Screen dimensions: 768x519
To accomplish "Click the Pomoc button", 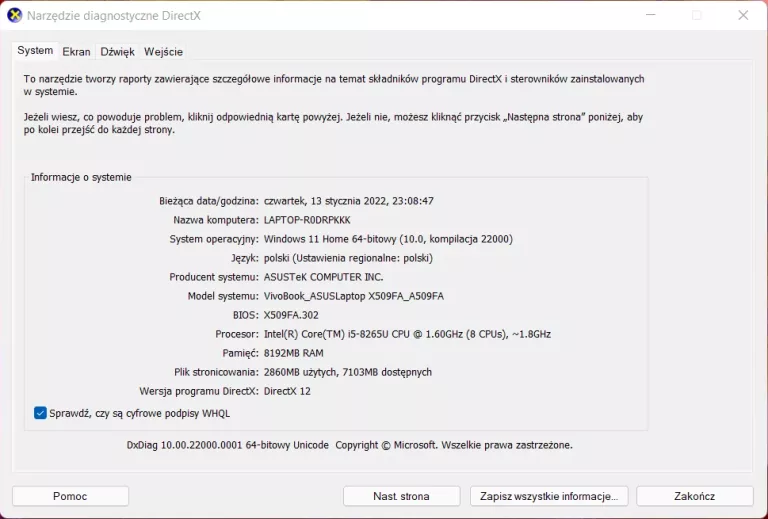I will [70, 496].
